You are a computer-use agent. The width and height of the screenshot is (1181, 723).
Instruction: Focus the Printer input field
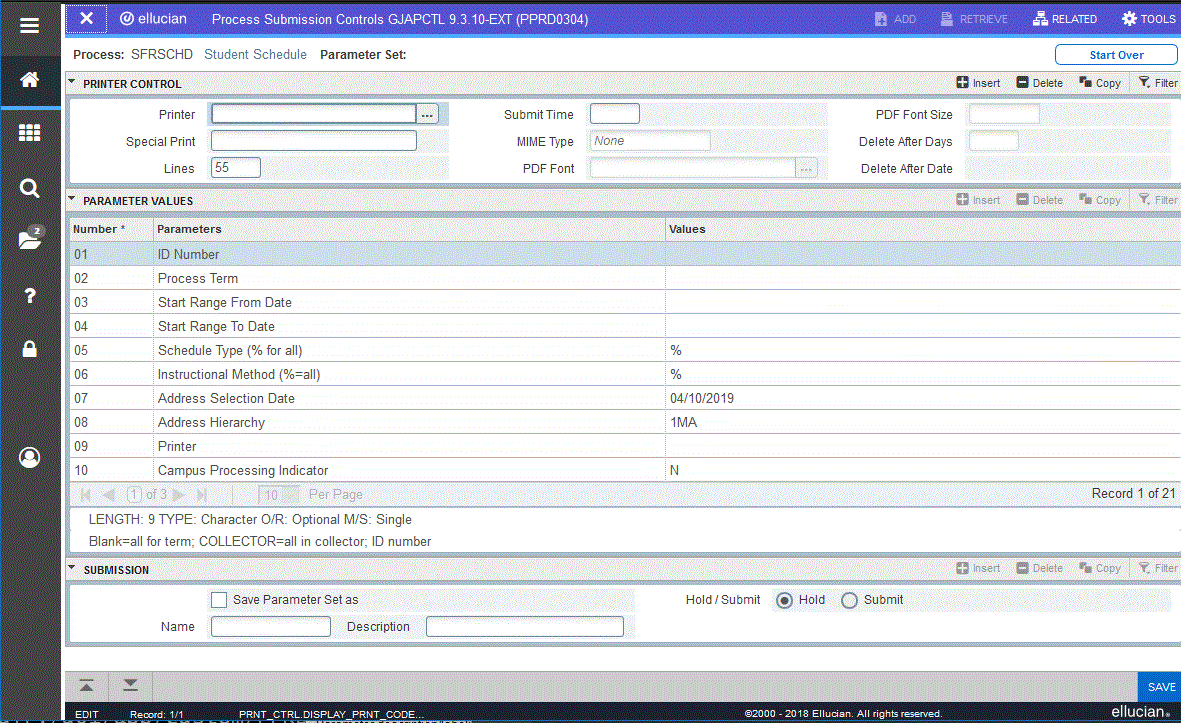[x=313, y=114]
